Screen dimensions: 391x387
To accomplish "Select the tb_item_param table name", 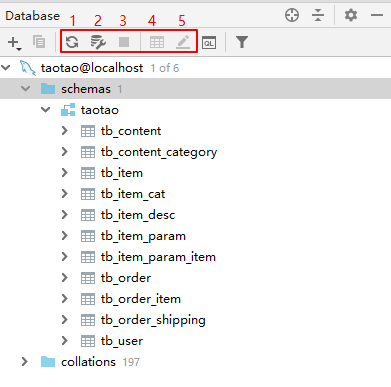I will [x=143, y=236].
